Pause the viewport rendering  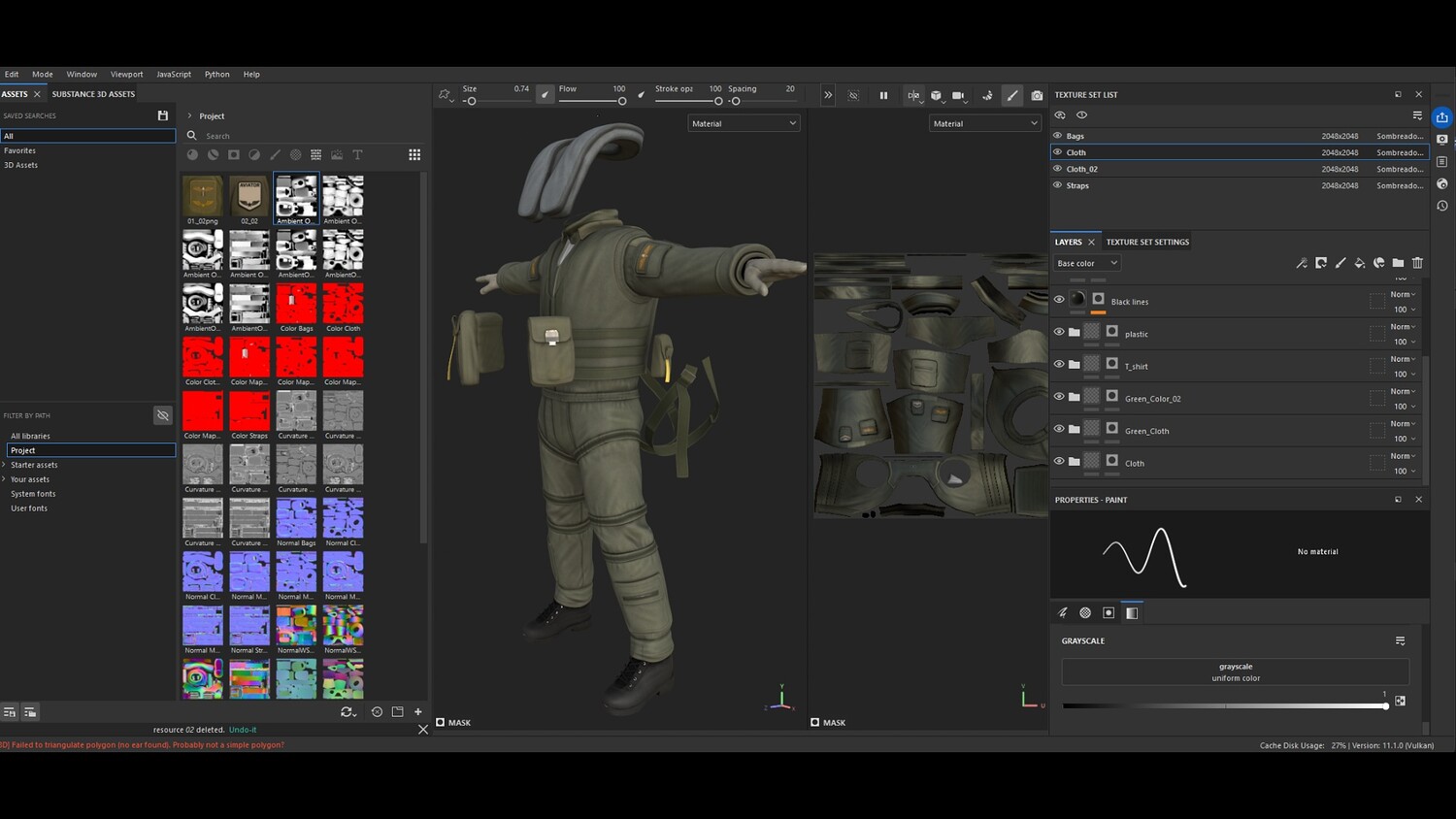[883, 95]
